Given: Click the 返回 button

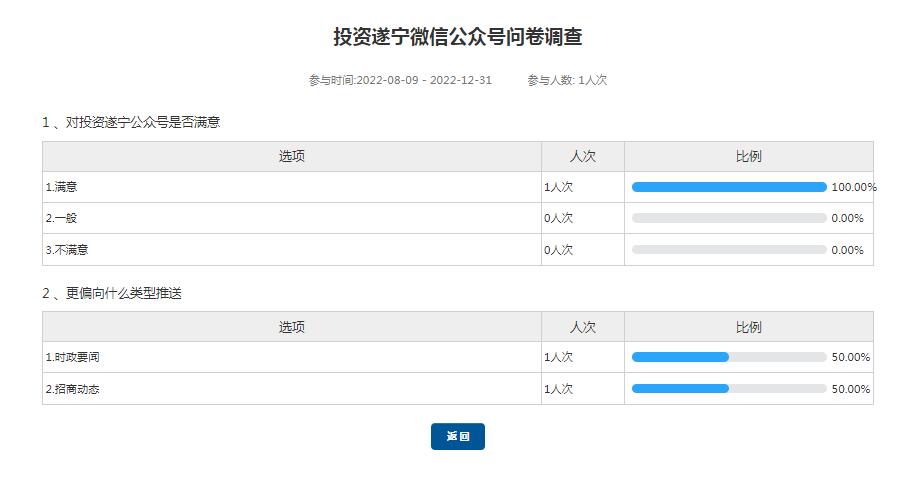Looking at the screenshot, I should point(457,437).
